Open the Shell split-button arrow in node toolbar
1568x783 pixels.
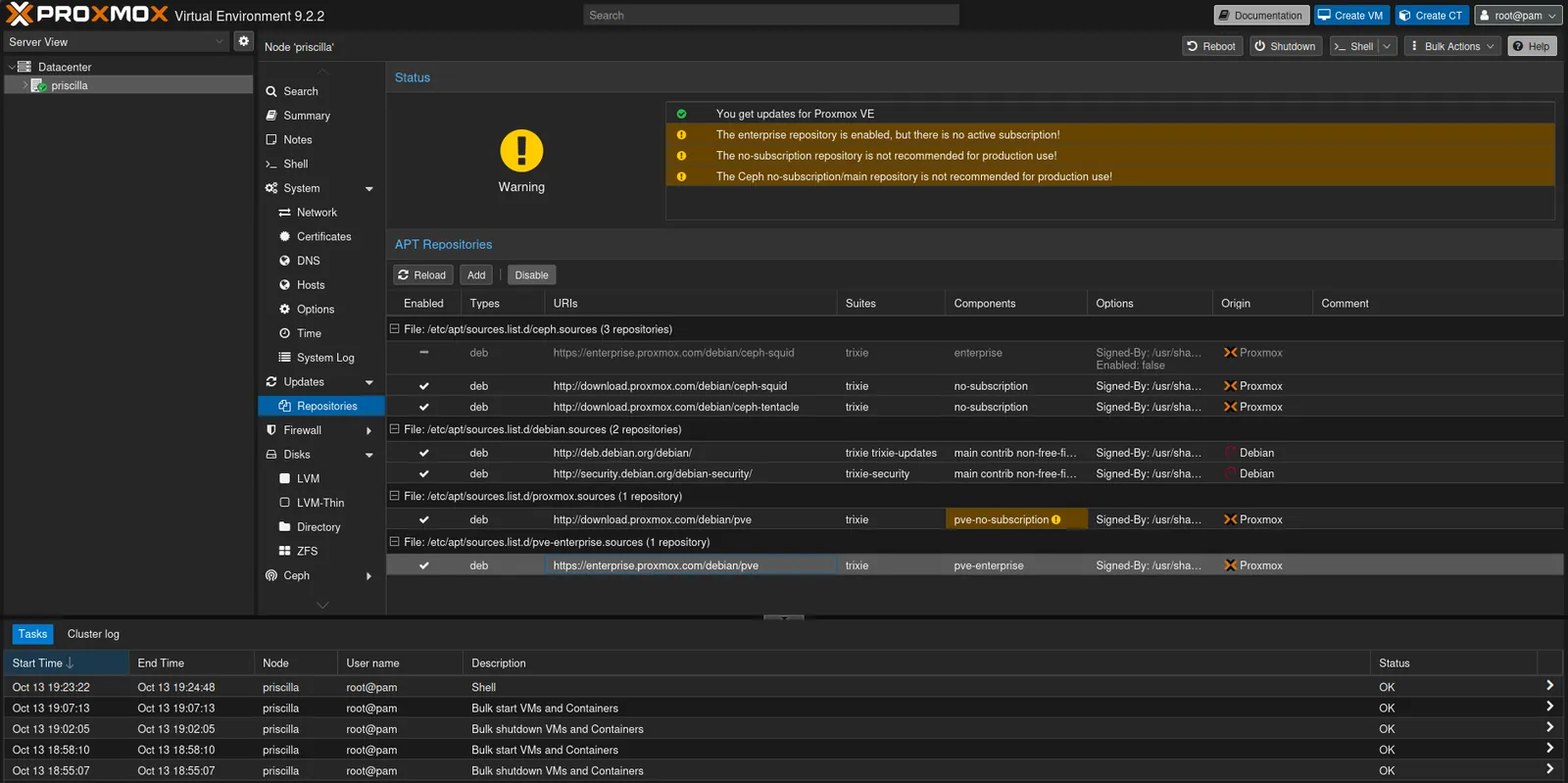(1387, 46)
